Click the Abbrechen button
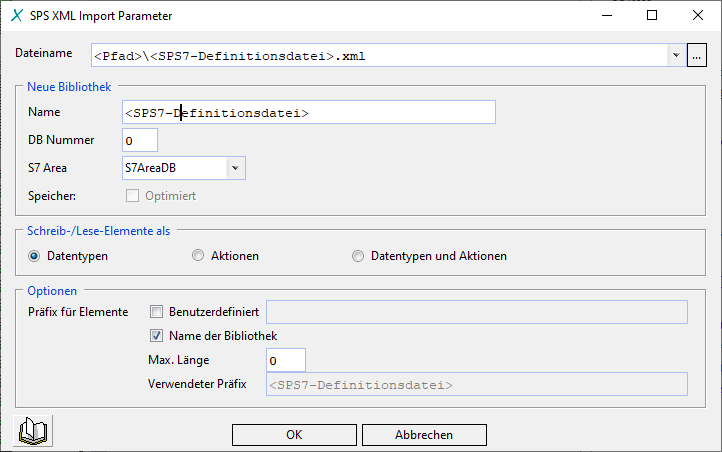This screenshot has height=452, width=722. click(x=424, y=435)
